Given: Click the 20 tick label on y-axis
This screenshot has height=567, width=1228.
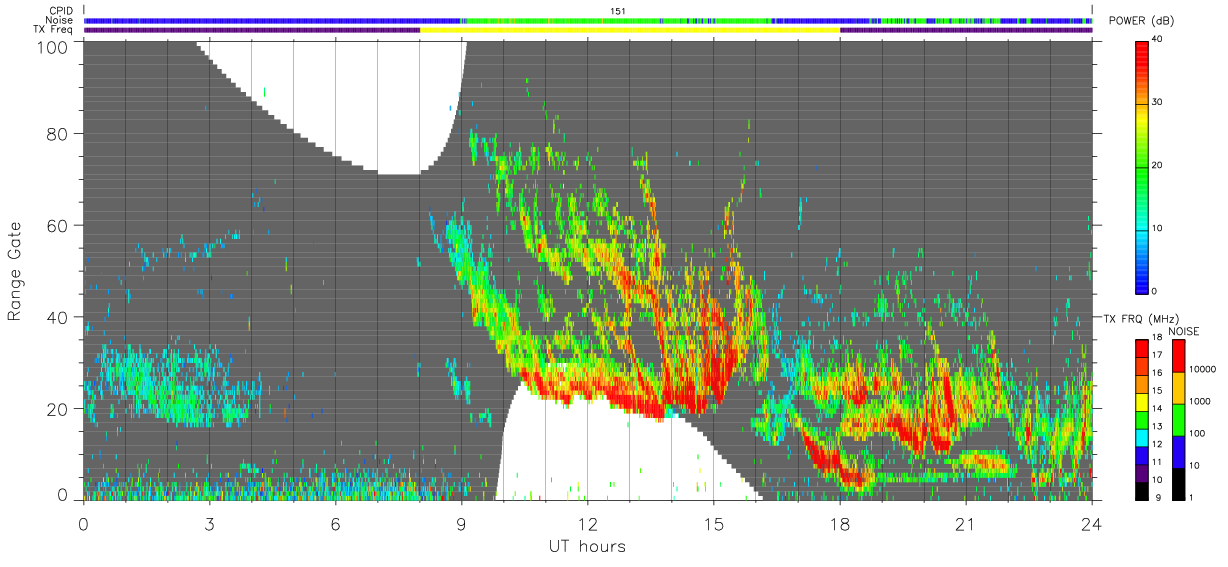Looking at the screenshot, I should pos(57,409).
